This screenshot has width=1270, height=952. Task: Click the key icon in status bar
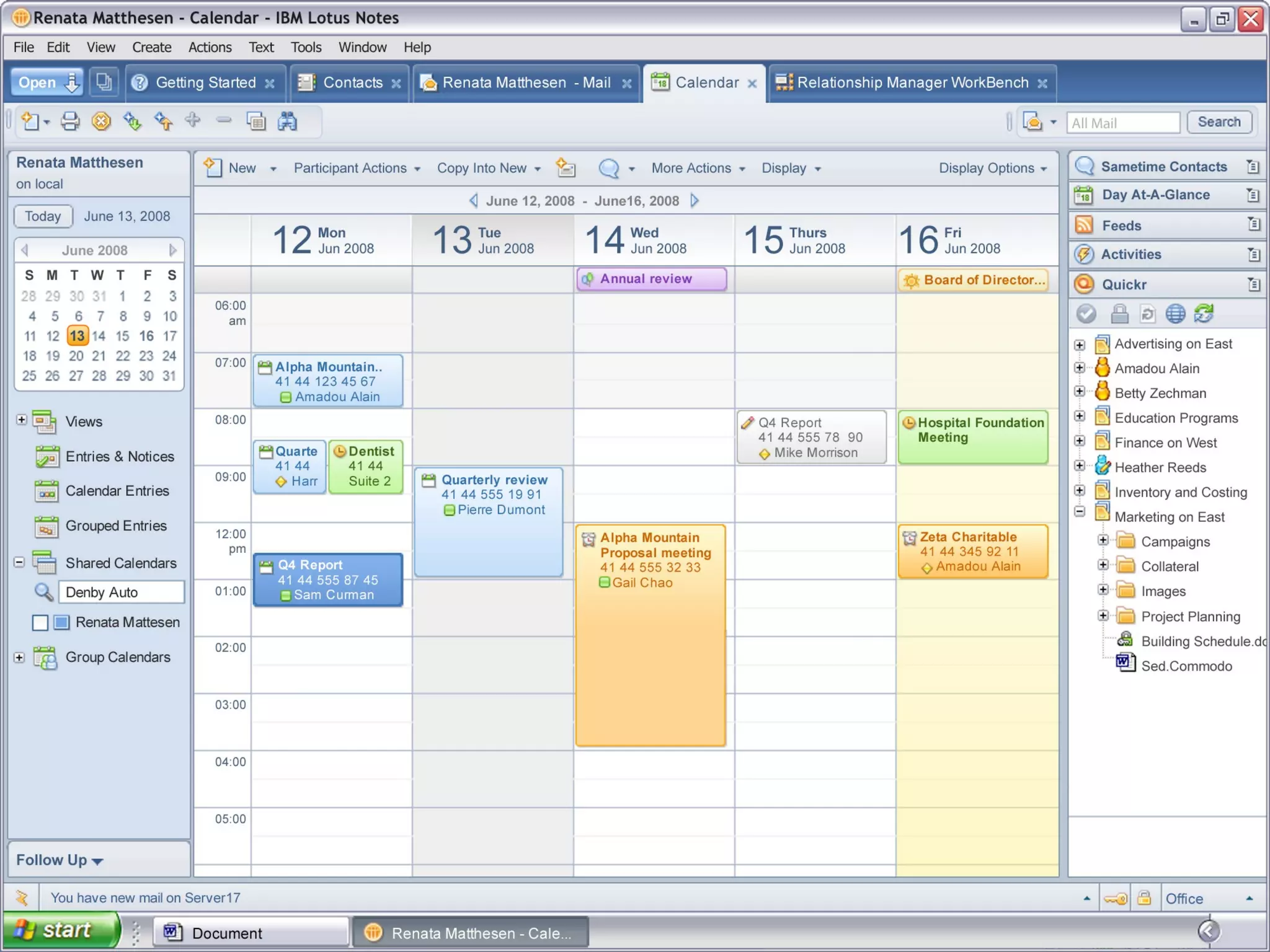pyautogui.click(x=1116, y=899)
